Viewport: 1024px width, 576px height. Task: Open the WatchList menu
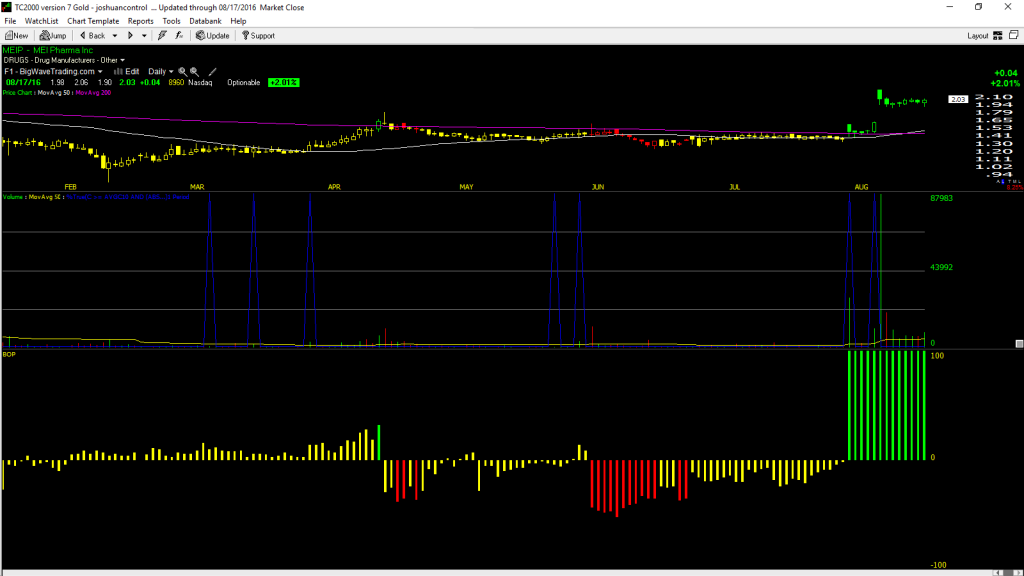[41, 21]
